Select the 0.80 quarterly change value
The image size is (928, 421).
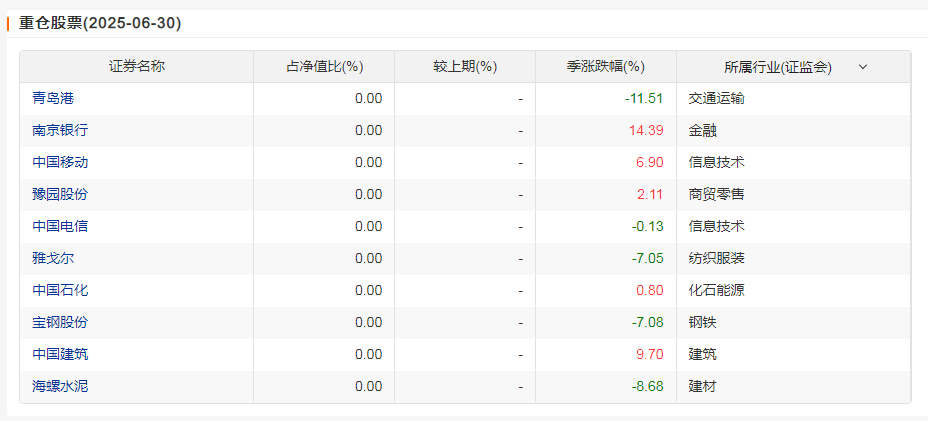click(650, 290)
